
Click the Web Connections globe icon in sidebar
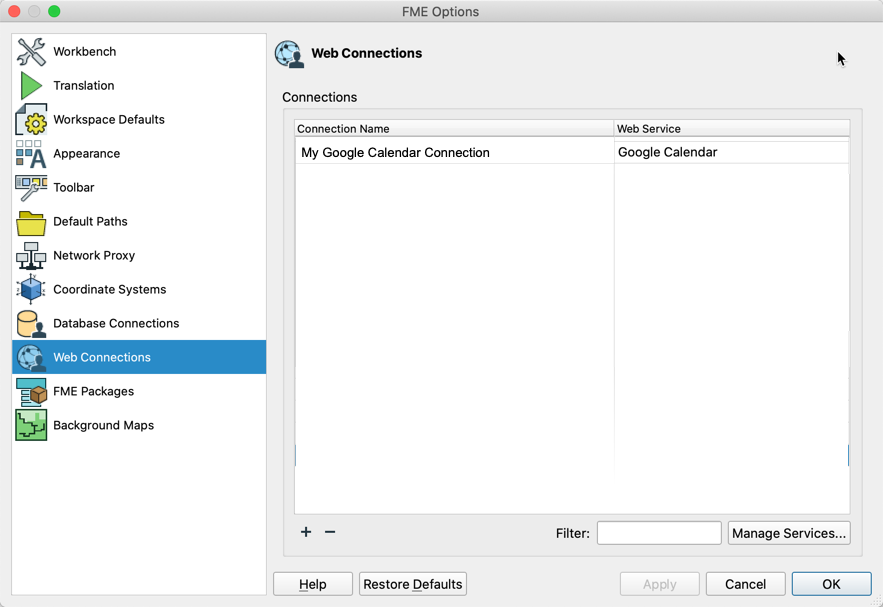[x=31, y=358]
